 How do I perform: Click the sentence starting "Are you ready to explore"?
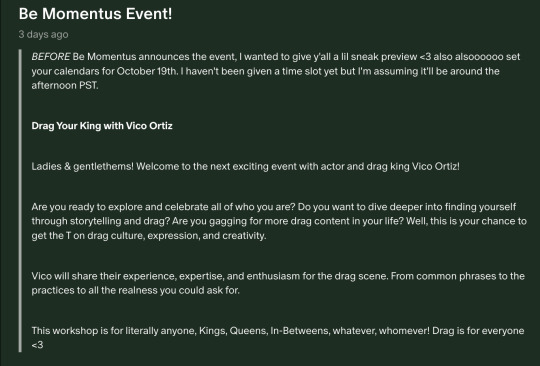164,207
